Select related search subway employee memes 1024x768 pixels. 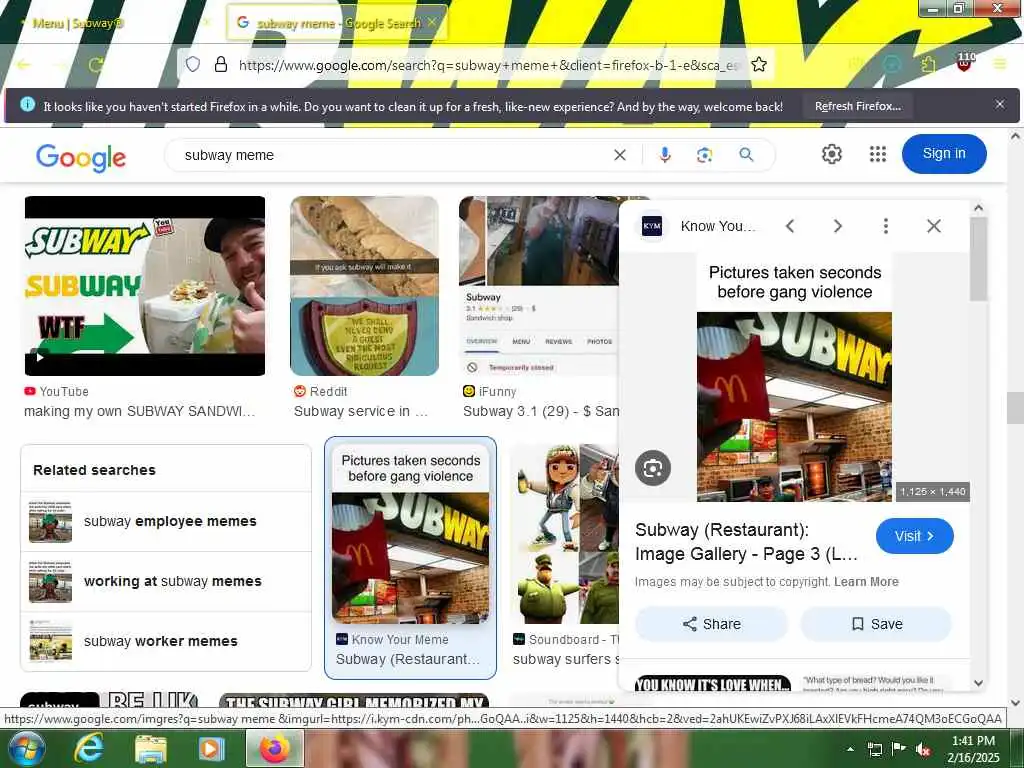pyautogui.click(x=166, y=521)
